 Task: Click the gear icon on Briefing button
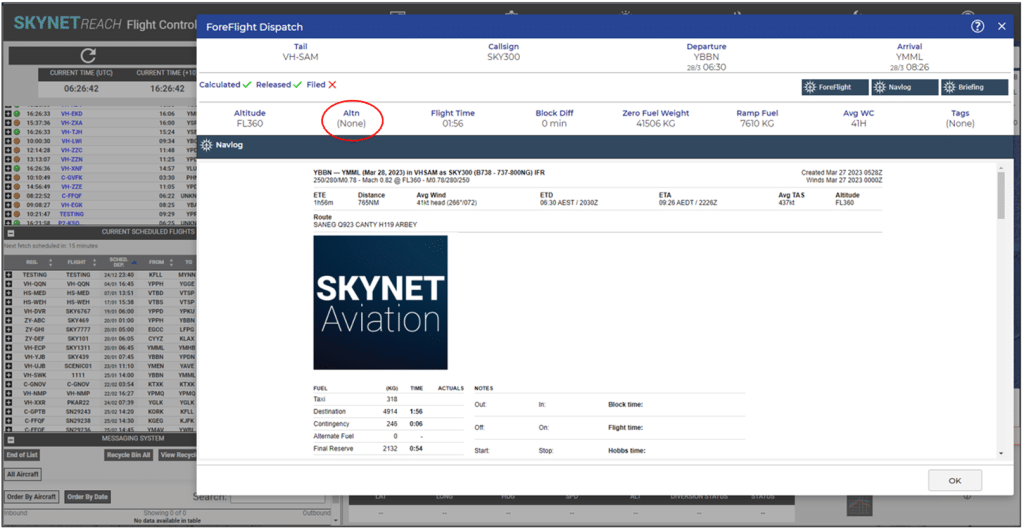click(x=949, y=87)
